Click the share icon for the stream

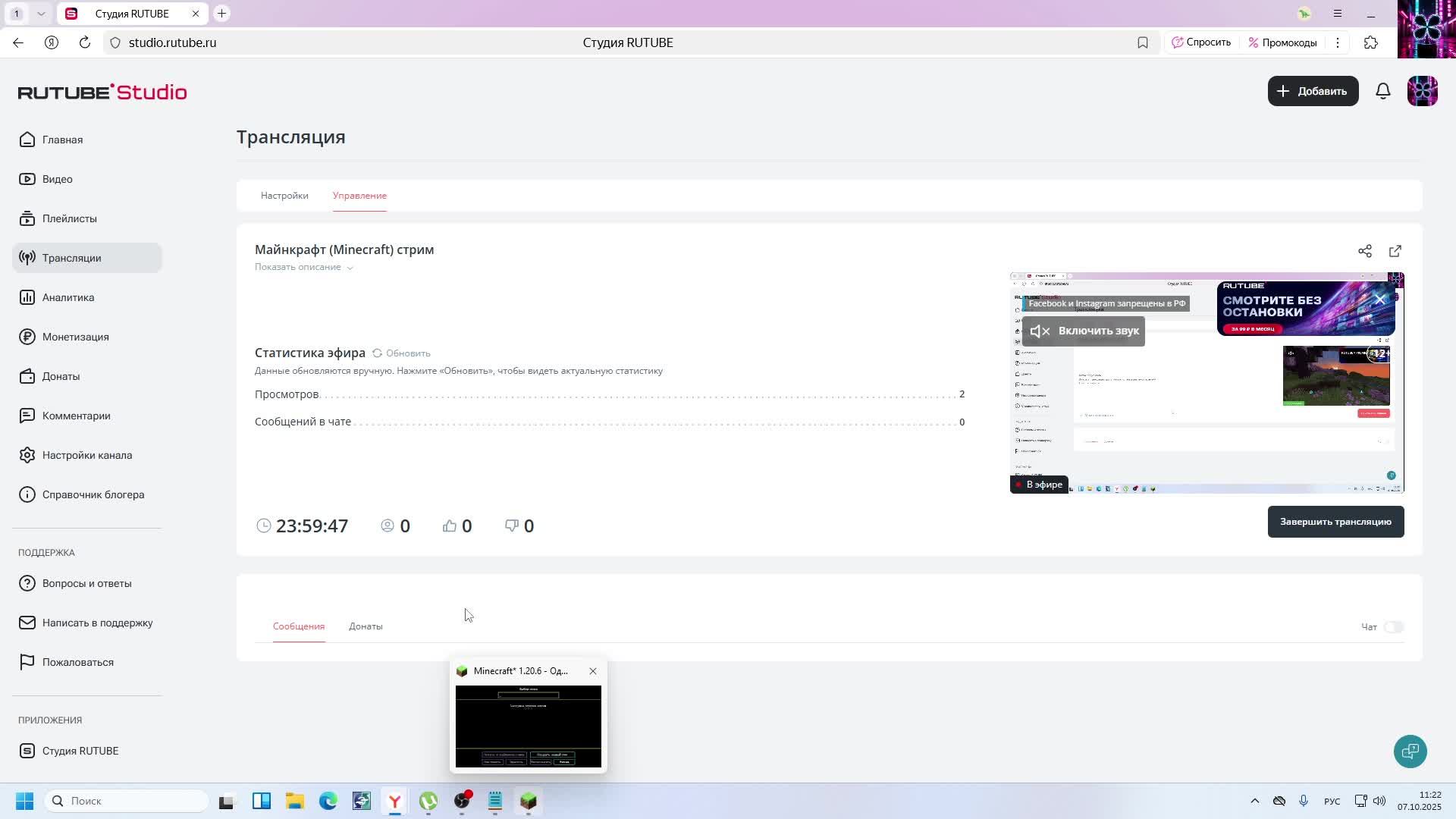point(1365,251)
